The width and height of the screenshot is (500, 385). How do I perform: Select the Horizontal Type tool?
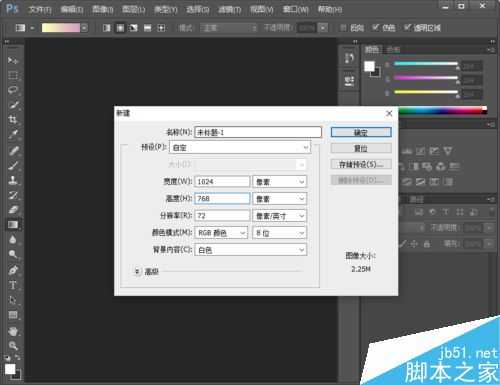pos(13,285)
